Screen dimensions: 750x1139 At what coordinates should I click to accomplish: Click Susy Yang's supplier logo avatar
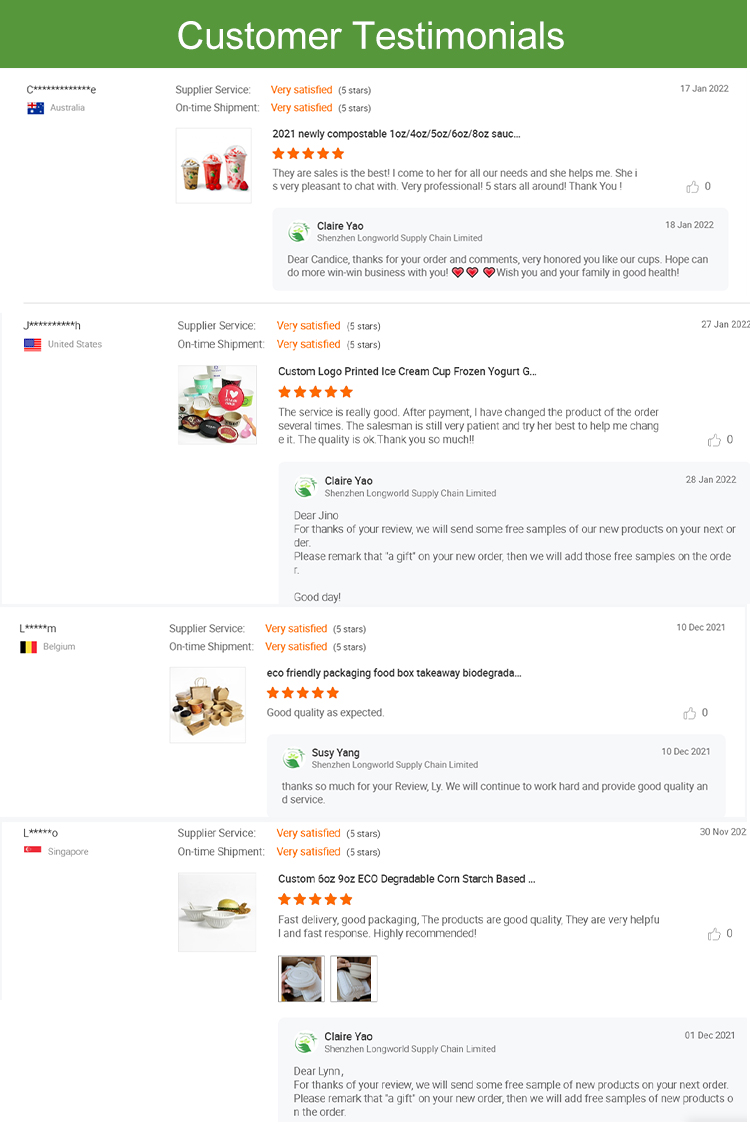[x=293, y=758]
